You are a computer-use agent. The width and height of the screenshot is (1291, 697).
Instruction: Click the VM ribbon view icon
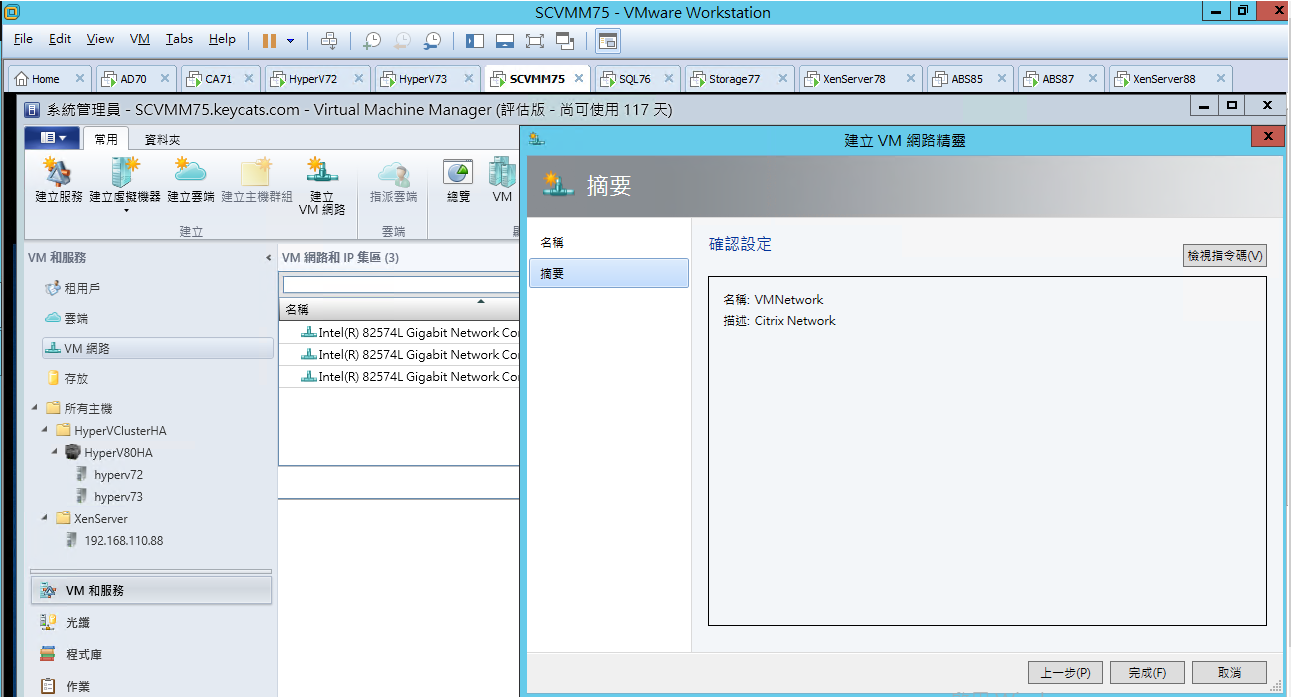(x=502, y=180)
